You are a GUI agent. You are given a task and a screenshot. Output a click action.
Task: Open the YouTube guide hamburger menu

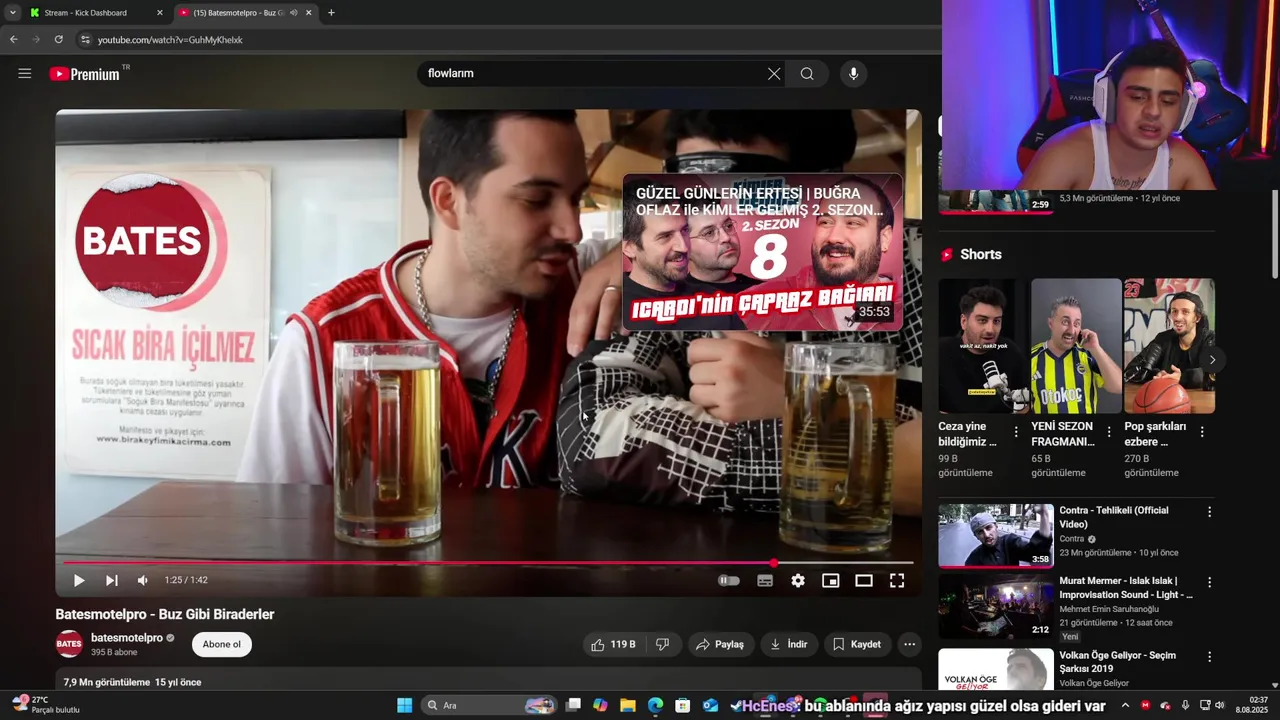[x=25, y=73]
